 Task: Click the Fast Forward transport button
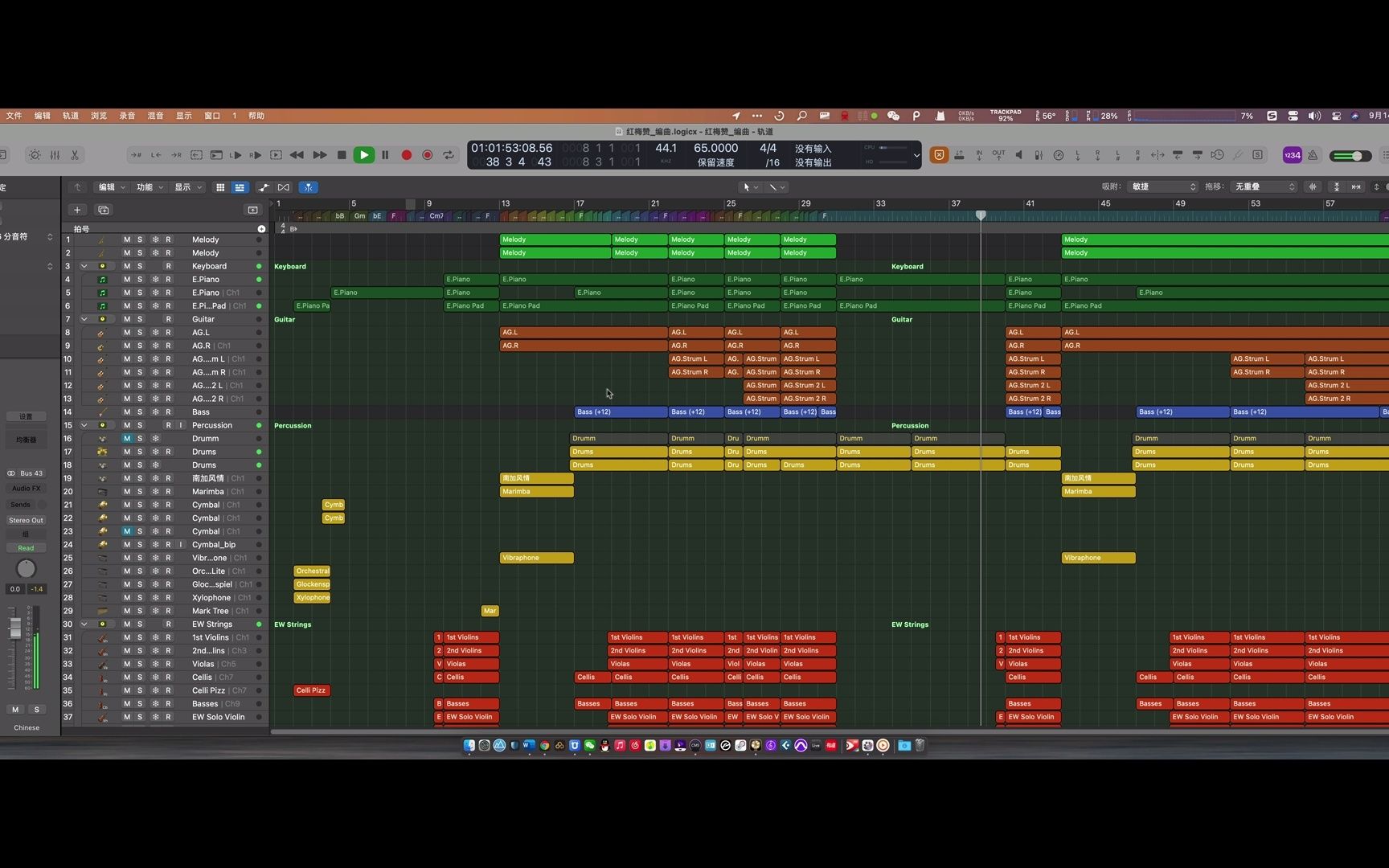click(319, 155)
